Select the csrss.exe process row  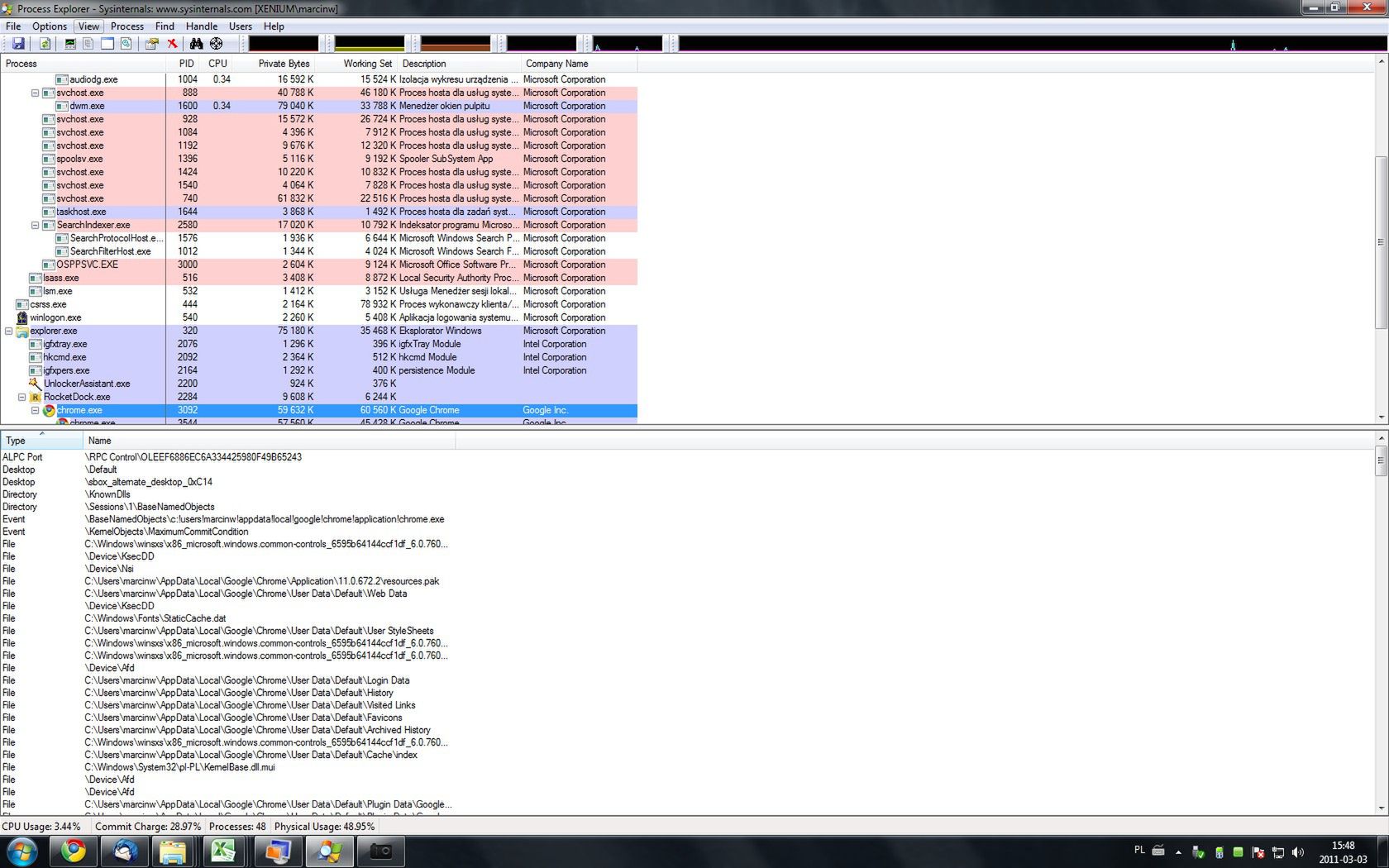pyautogui.click(x=318, y=304)
